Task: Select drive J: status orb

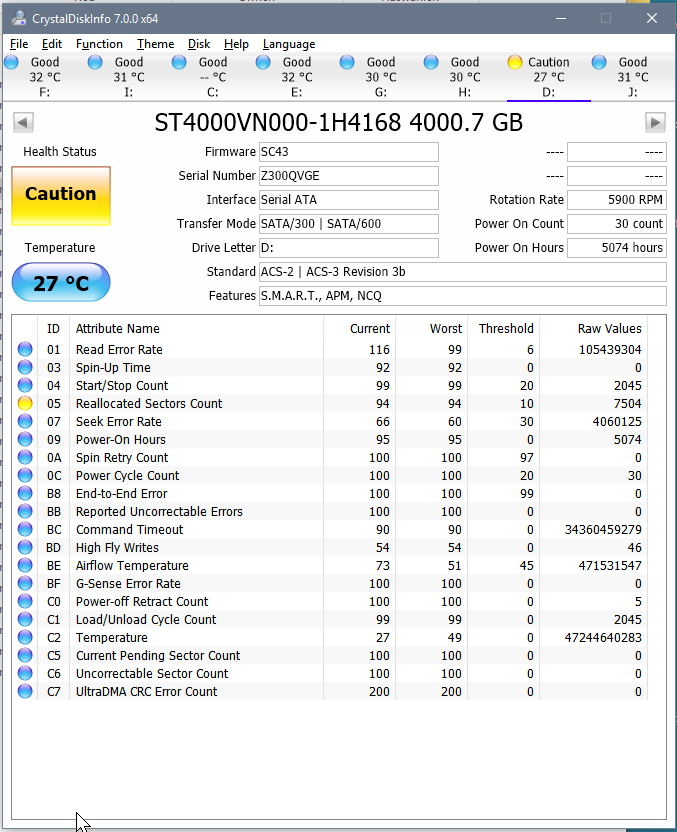Action: [x=599, y=62]
